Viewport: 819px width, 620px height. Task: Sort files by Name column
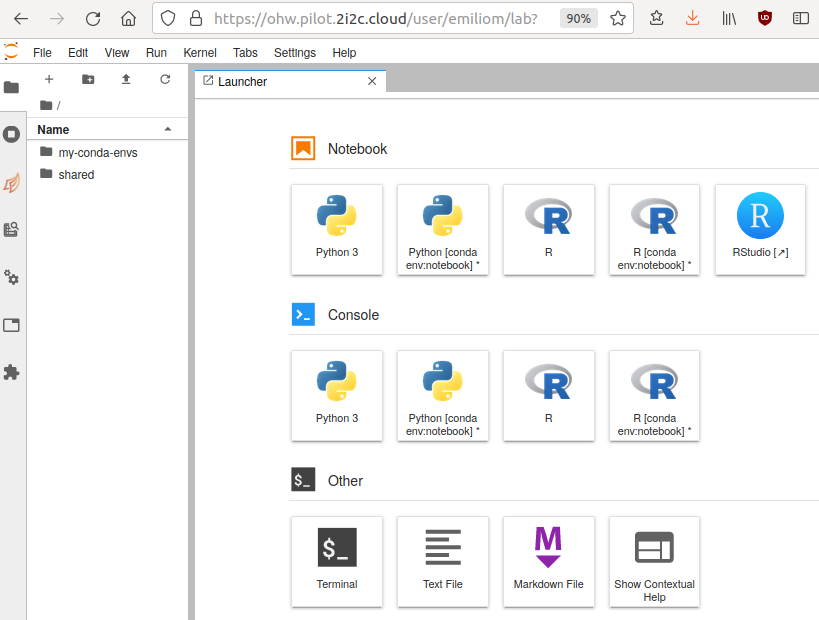point(107,130)
